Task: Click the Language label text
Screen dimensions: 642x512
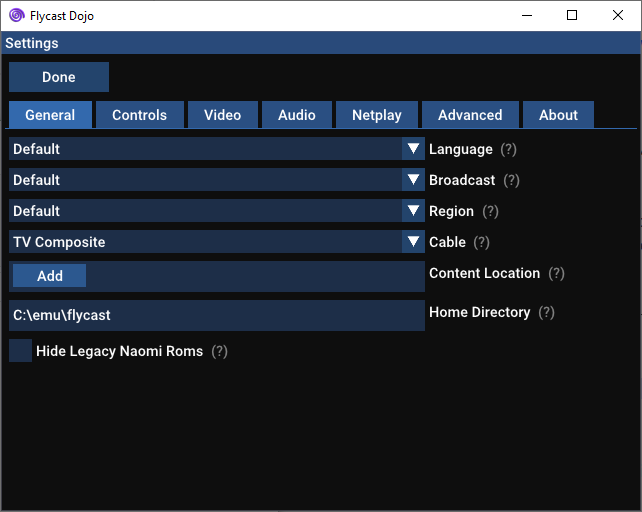Action: tap(461, 150)
